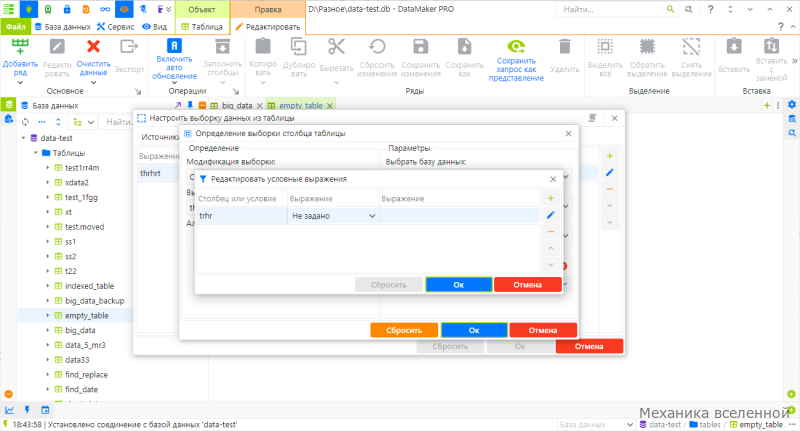
Task: Select test.moved table in the tree
Action: (84, 227)
